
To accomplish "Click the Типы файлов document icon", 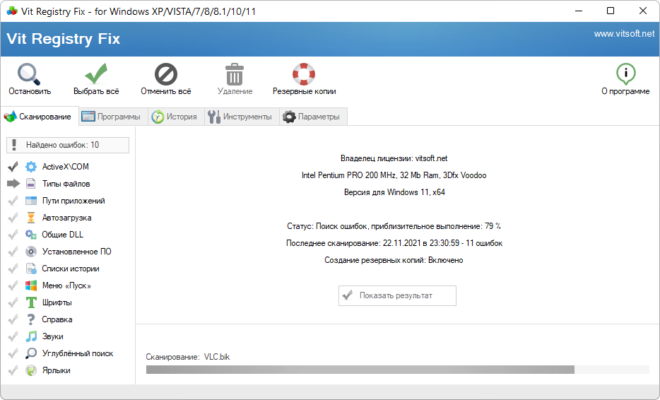I will 31,184.
